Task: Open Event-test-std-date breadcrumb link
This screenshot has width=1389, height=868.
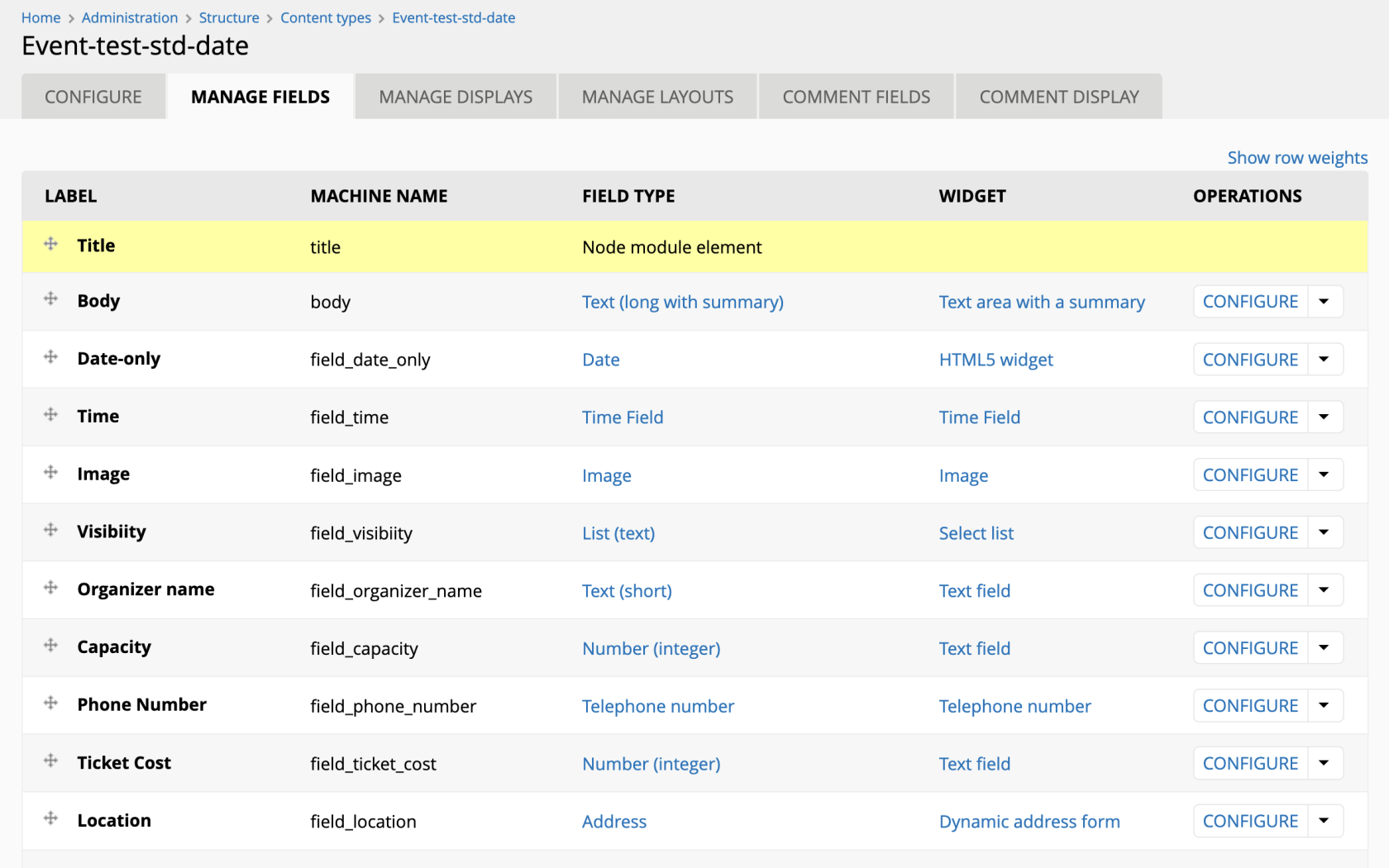Action: pos(454,17)
